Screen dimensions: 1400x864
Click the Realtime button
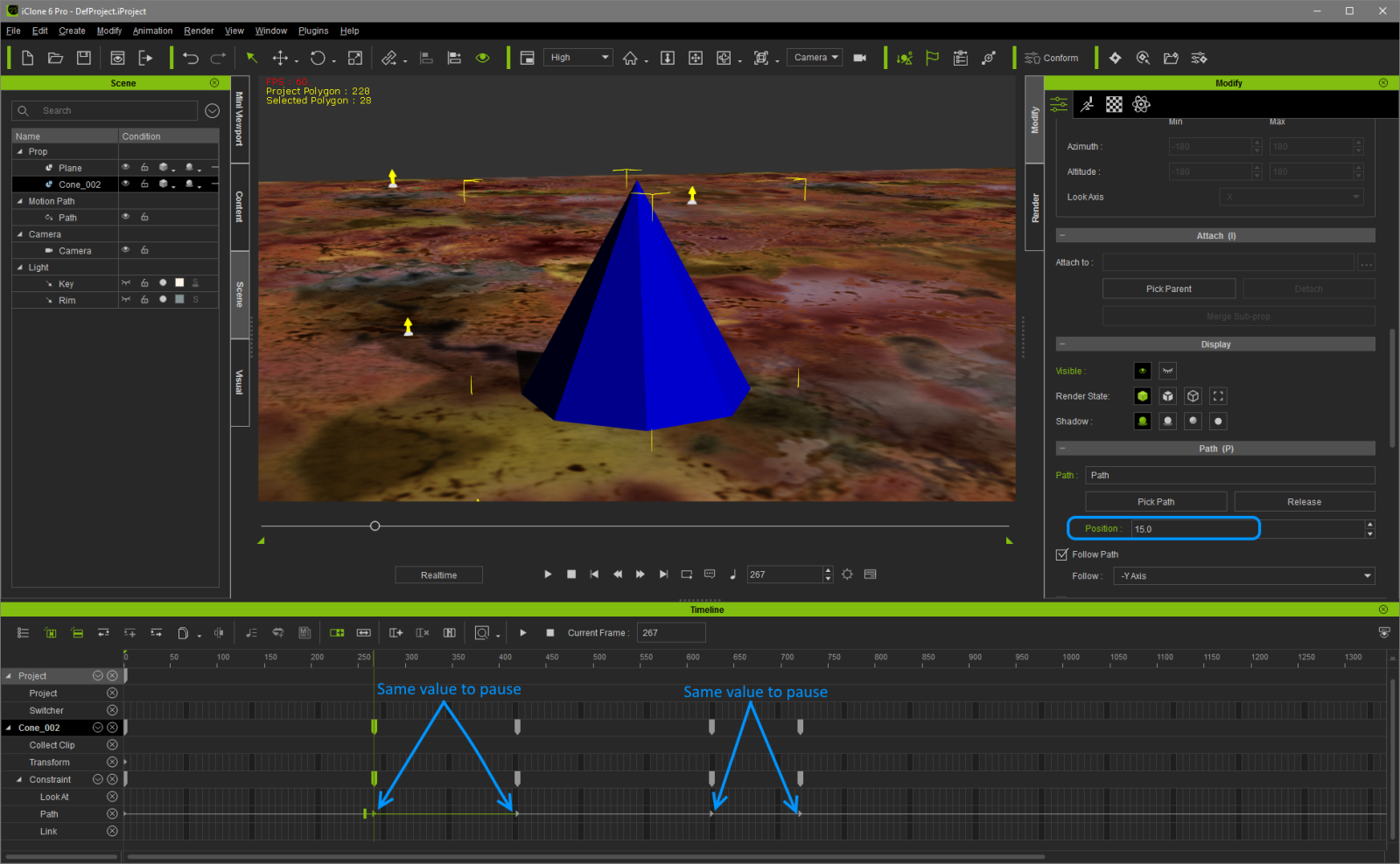pyautogui.click(x=438, y=575)
